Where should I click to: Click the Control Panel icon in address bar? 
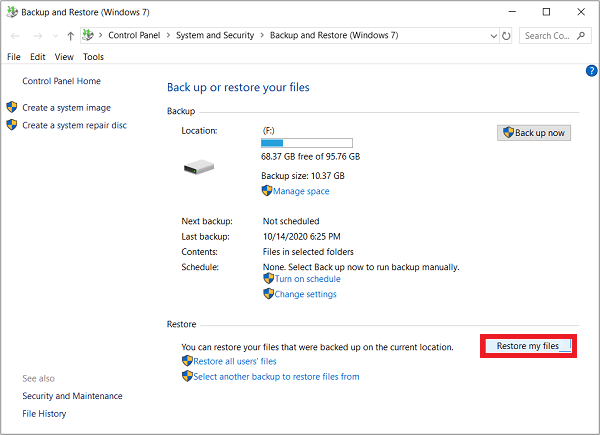pyautogui.click(x=89, y=35)
